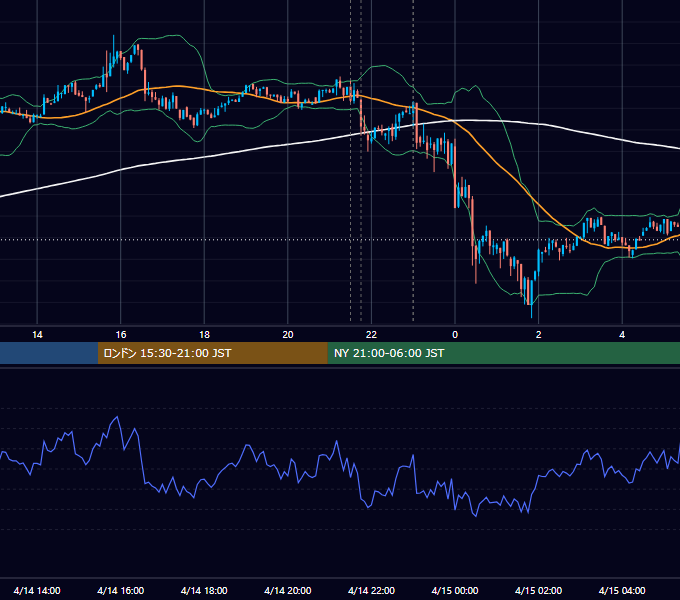Click the NY session band 21:00-06:00 JST
The height and width of the screenshot is (600, 680).
503,353
